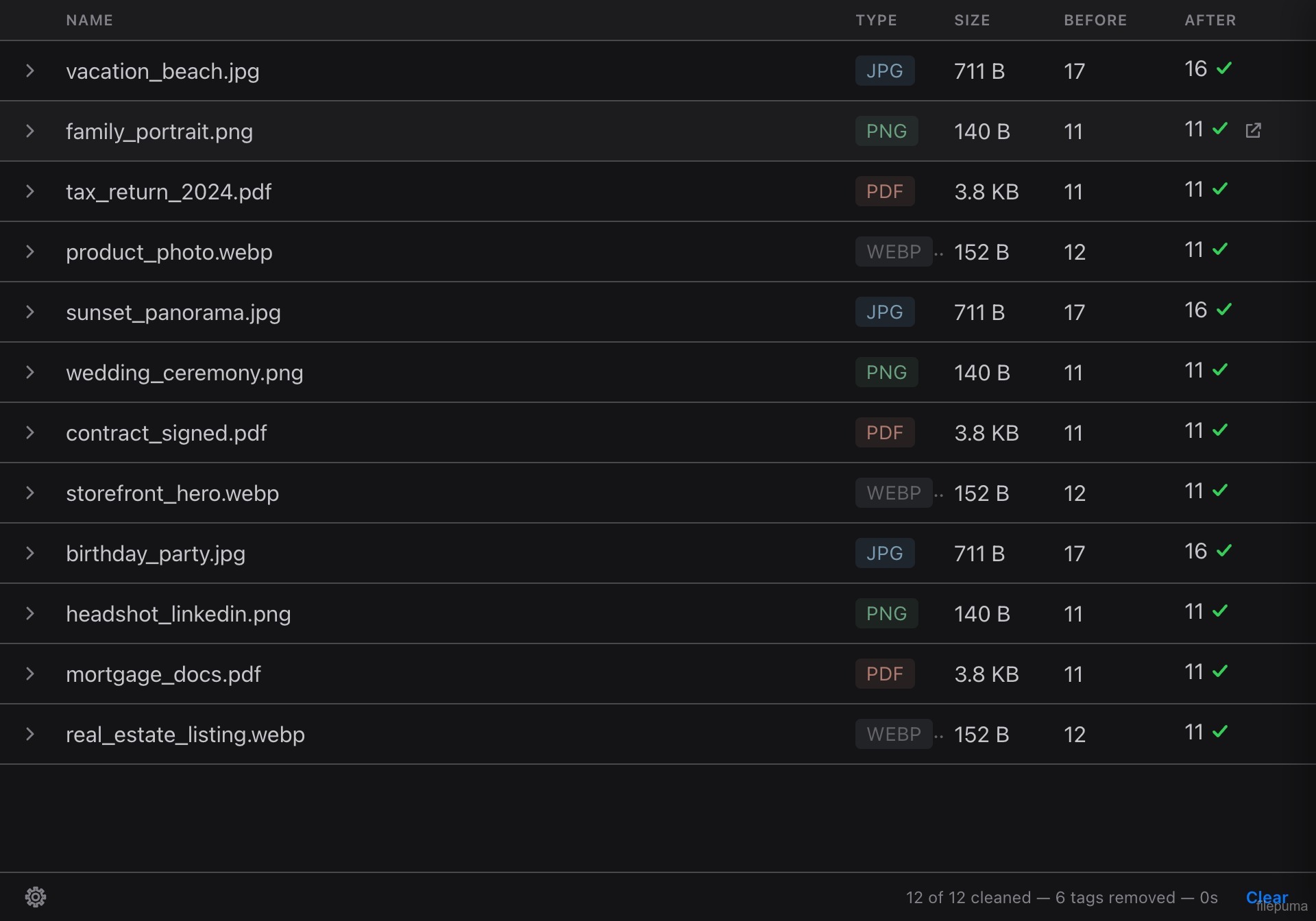Expand the storefront_hero.webp row
Screen dimensions: 1316x921
click(x=29, y=493)
